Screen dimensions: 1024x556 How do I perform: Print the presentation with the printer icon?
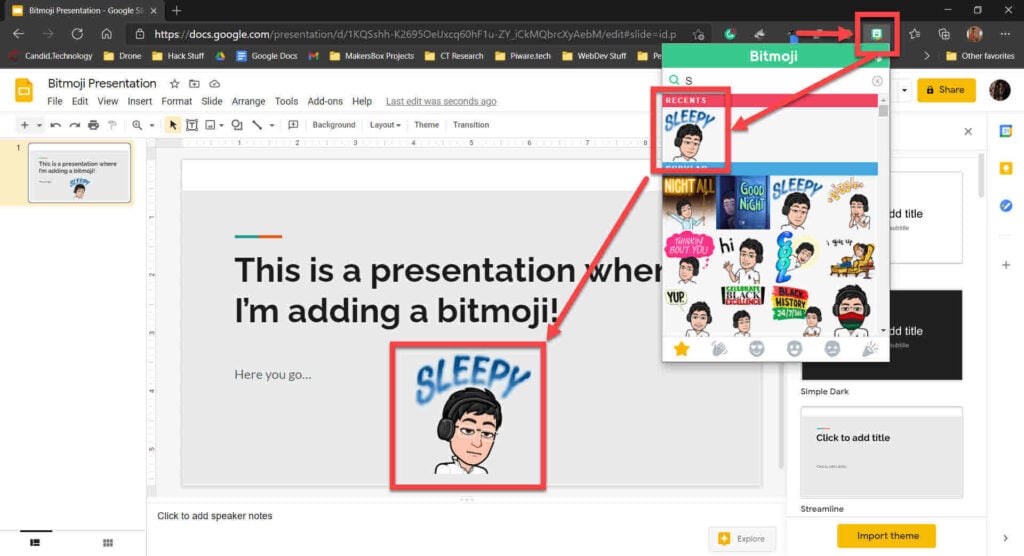[x=93, y=125]
